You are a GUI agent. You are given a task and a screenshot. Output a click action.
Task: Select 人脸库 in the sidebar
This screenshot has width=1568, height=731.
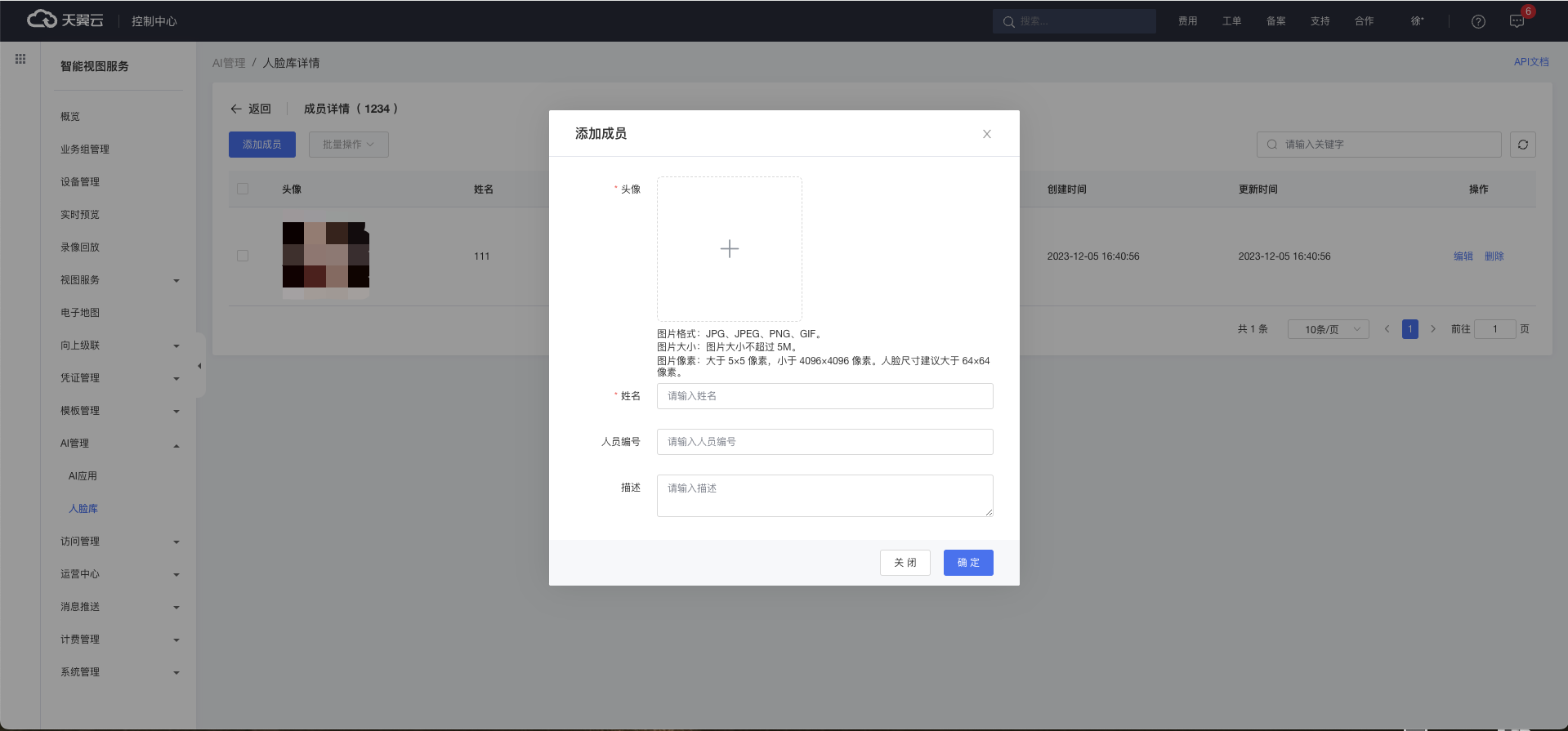pos(83,509)
